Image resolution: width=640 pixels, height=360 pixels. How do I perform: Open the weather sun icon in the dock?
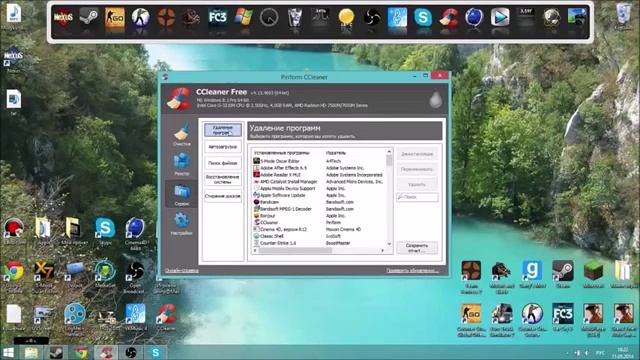(x=346, y=18)
